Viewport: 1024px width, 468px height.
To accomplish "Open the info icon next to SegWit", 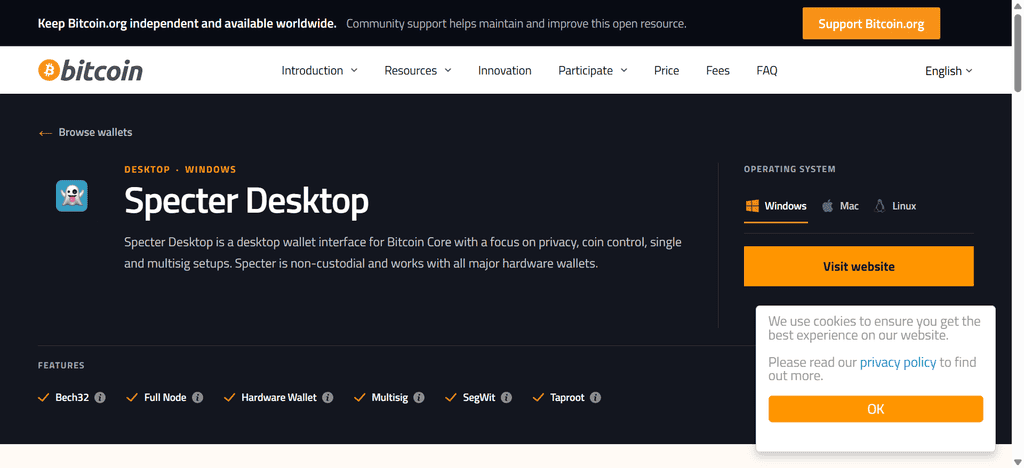I will [506, 398].
